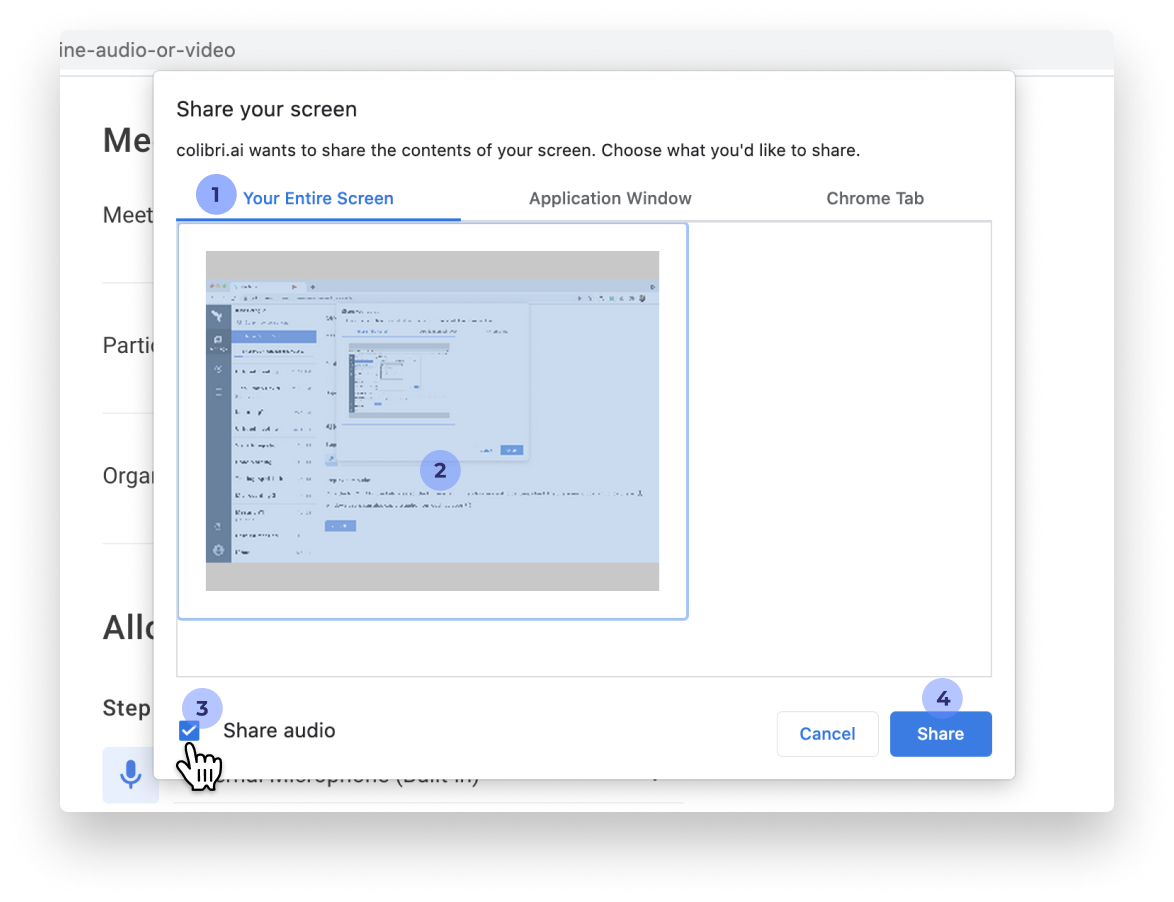1174x902 pixels.
Task: Click the Share audio label text
Action: click(279, 731)
